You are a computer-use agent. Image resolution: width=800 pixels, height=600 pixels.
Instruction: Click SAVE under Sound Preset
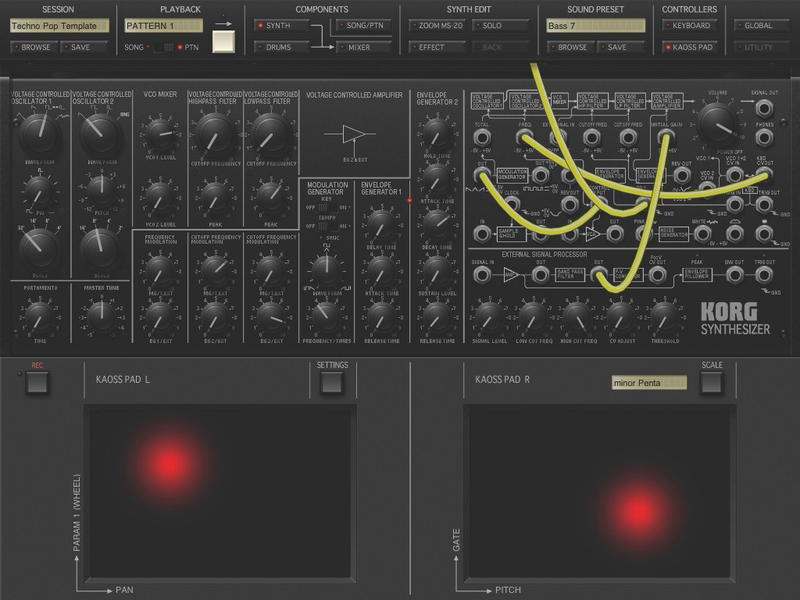coord(621,47)
